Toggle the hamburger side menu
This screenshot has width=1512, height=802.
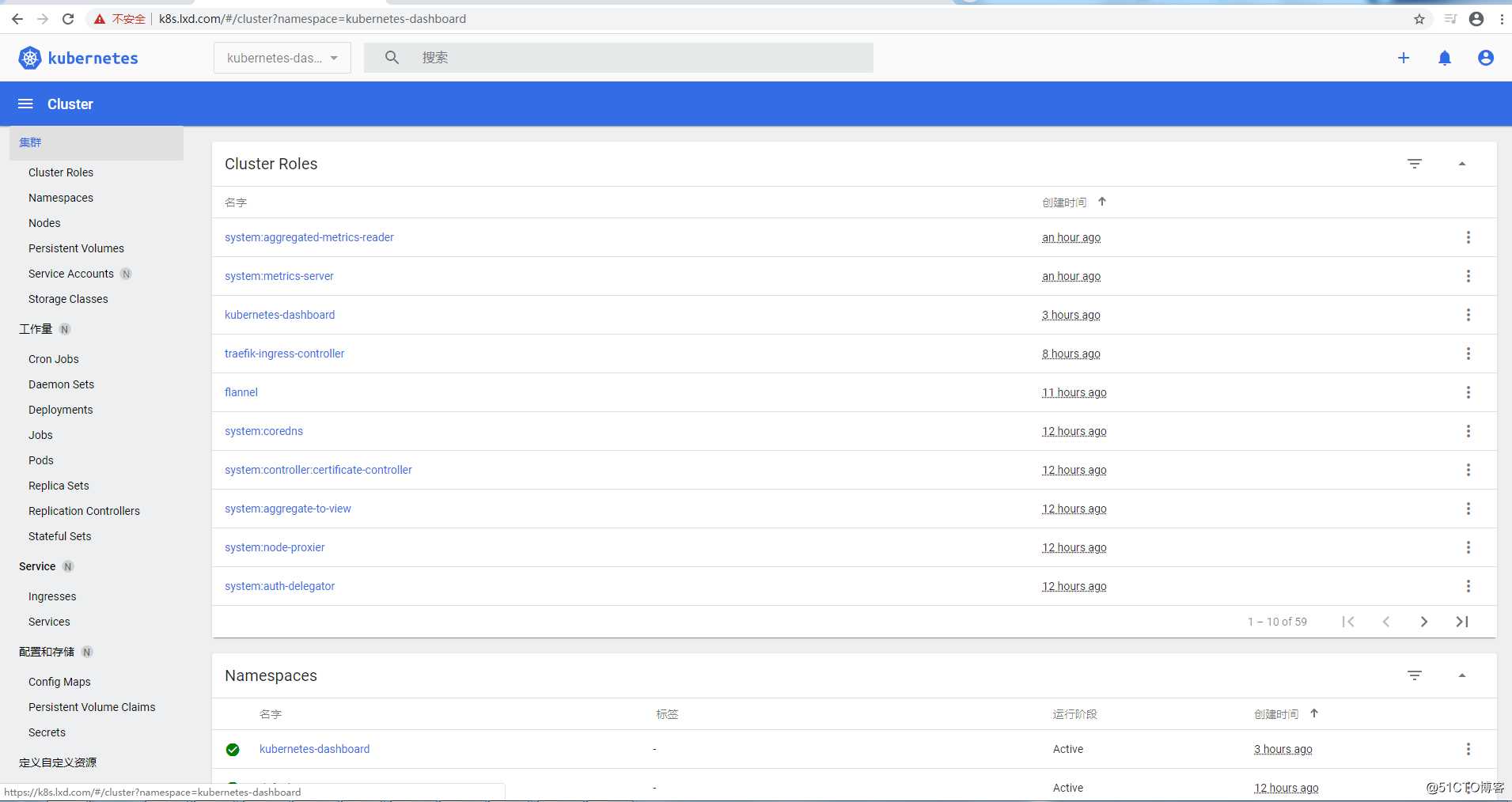[x=25, y=104]
